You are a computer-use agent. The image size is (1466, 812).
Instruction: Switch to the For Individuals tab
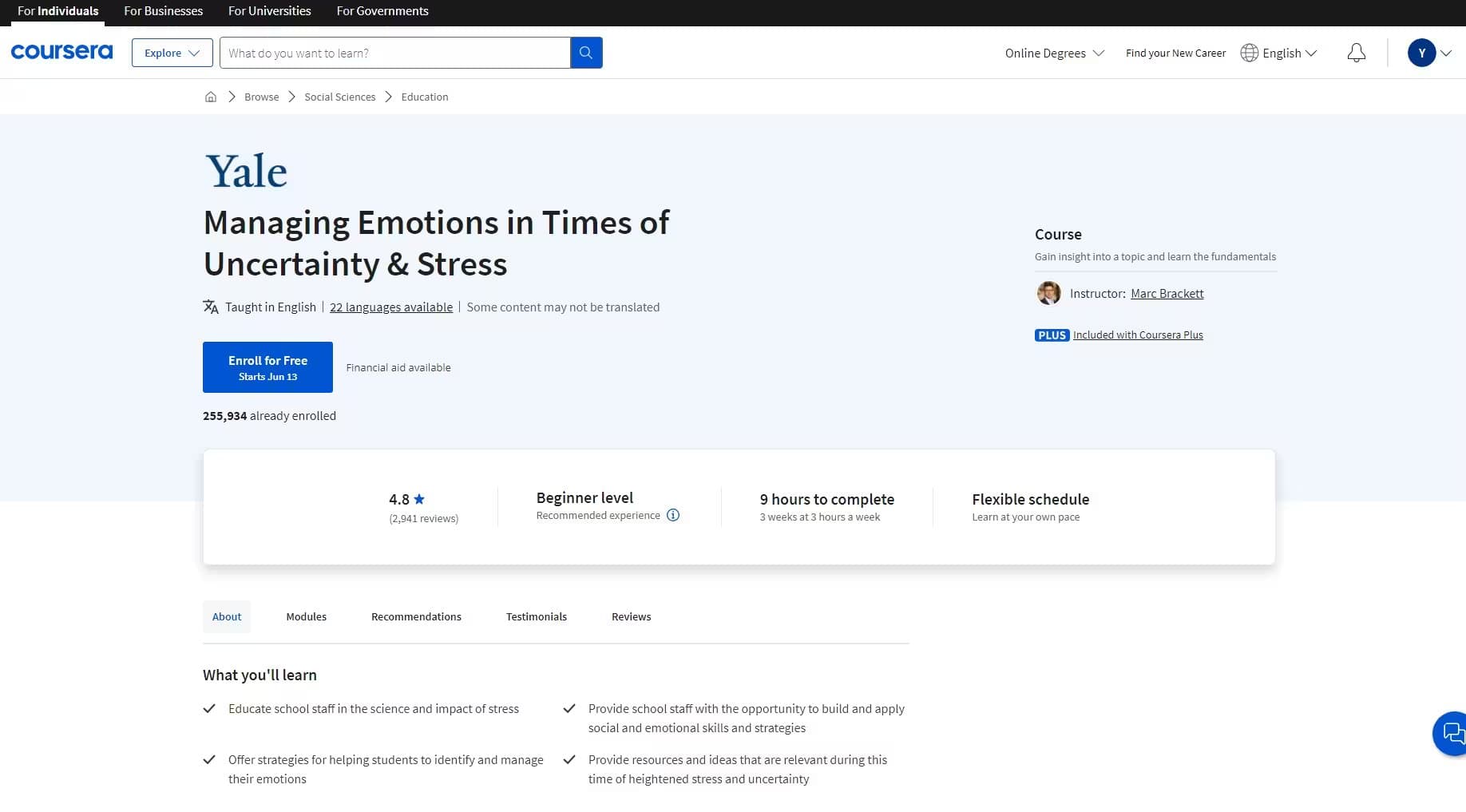point(58,11)
